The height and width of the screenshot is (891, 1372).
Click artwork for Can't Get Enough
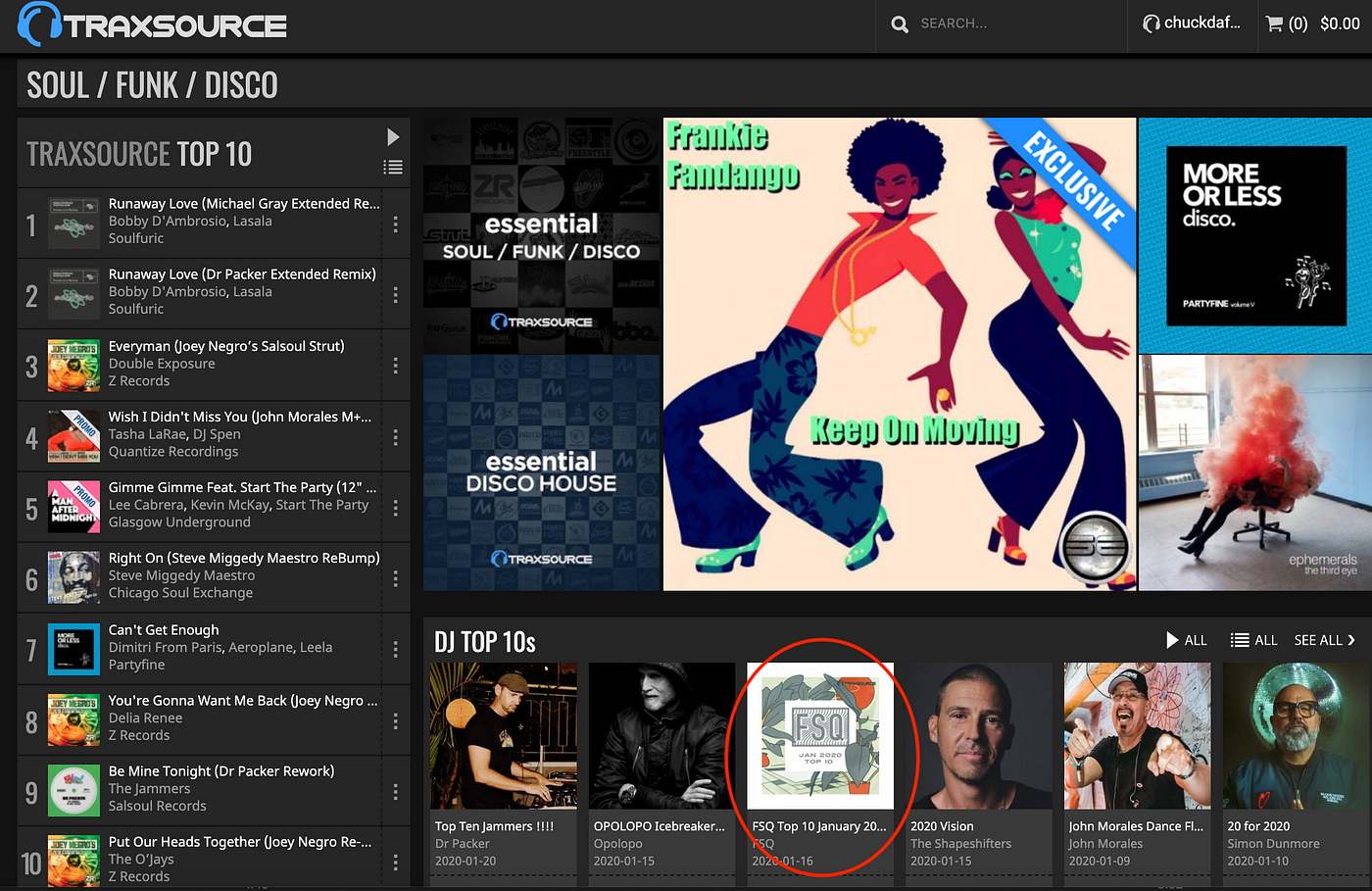(74, 649)
